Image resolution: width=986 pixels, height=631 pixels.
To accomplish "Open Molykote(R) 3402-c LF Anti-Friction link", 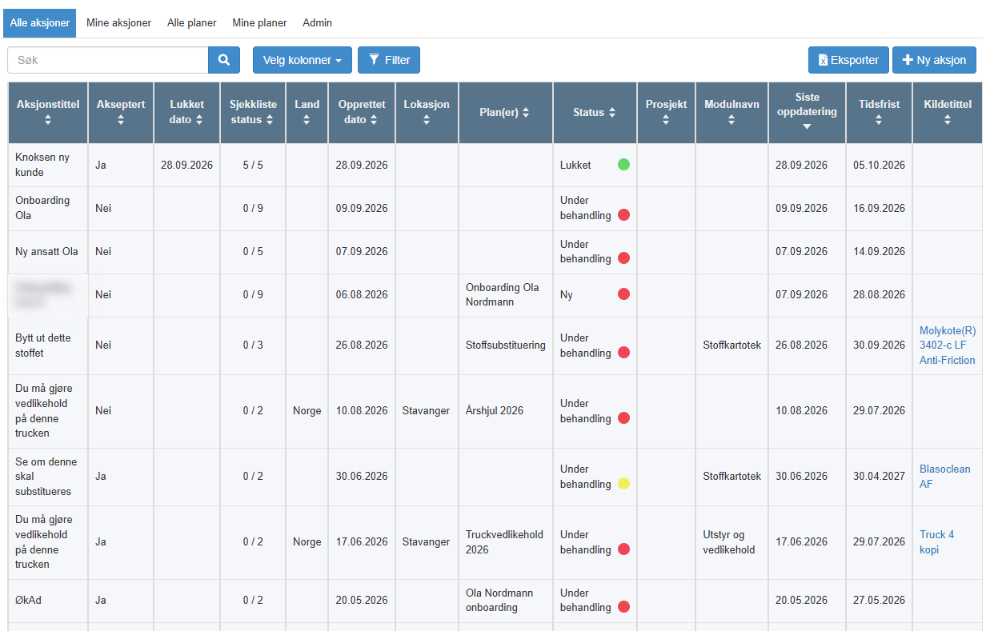I will tap(947, 345).
